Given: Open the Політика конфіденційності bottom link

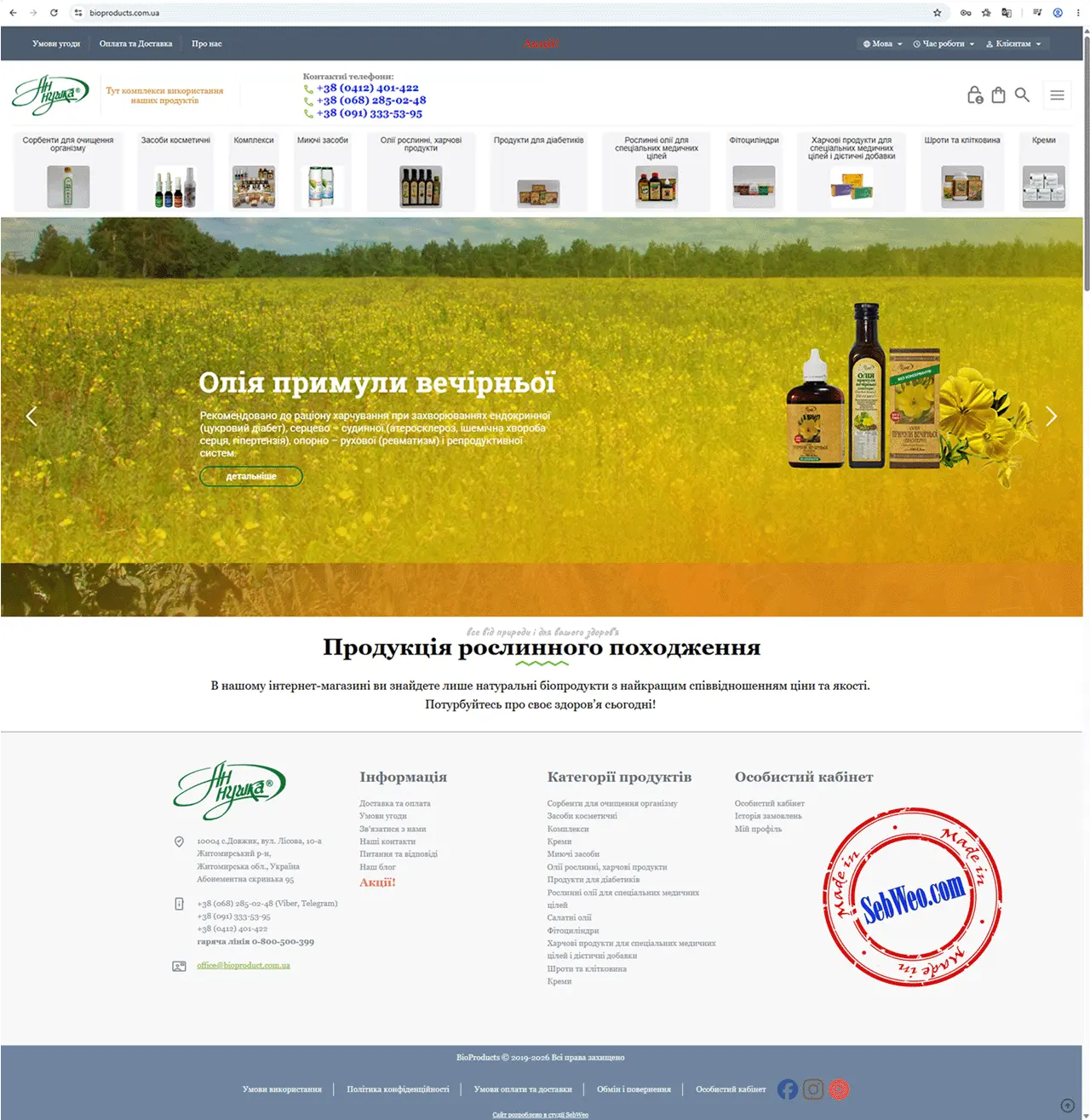Looking at the screenshot, I should 398,1089.
